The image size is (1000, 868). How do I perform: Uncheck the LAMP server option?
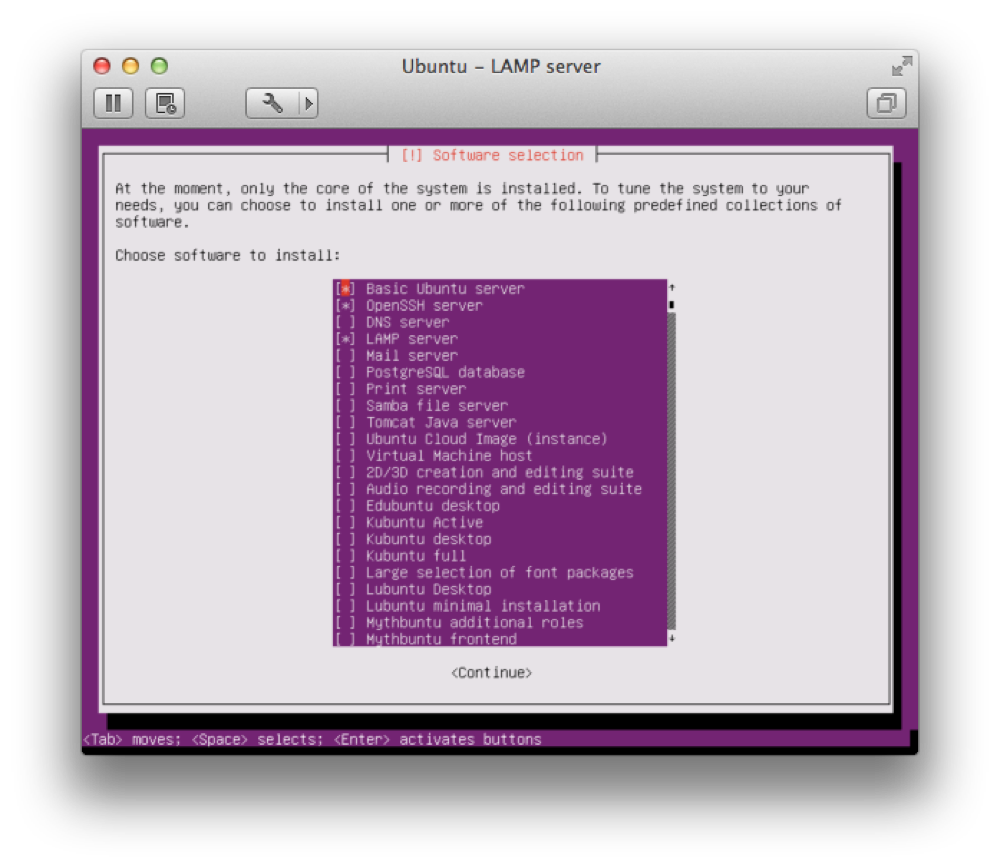346,339
